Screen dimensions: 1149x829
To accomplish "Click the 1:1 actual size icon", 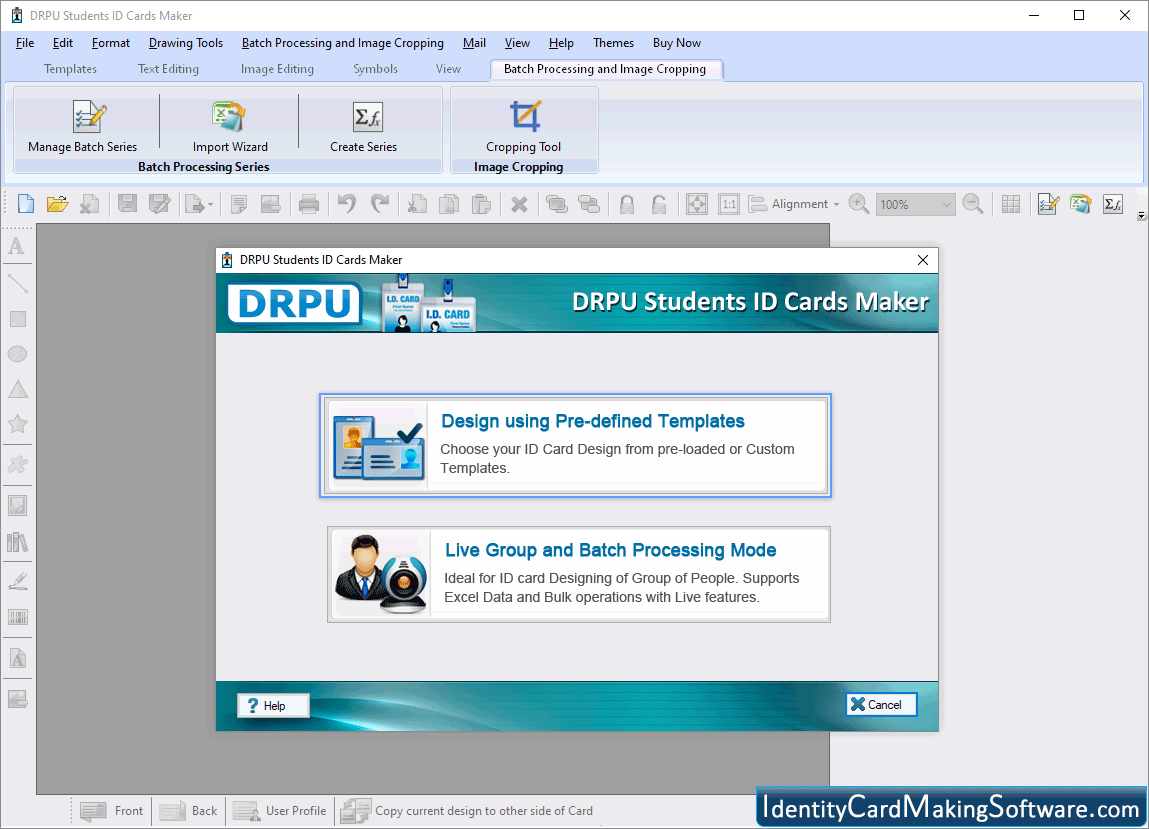I will pyautogui.click(x=729, y=204).
